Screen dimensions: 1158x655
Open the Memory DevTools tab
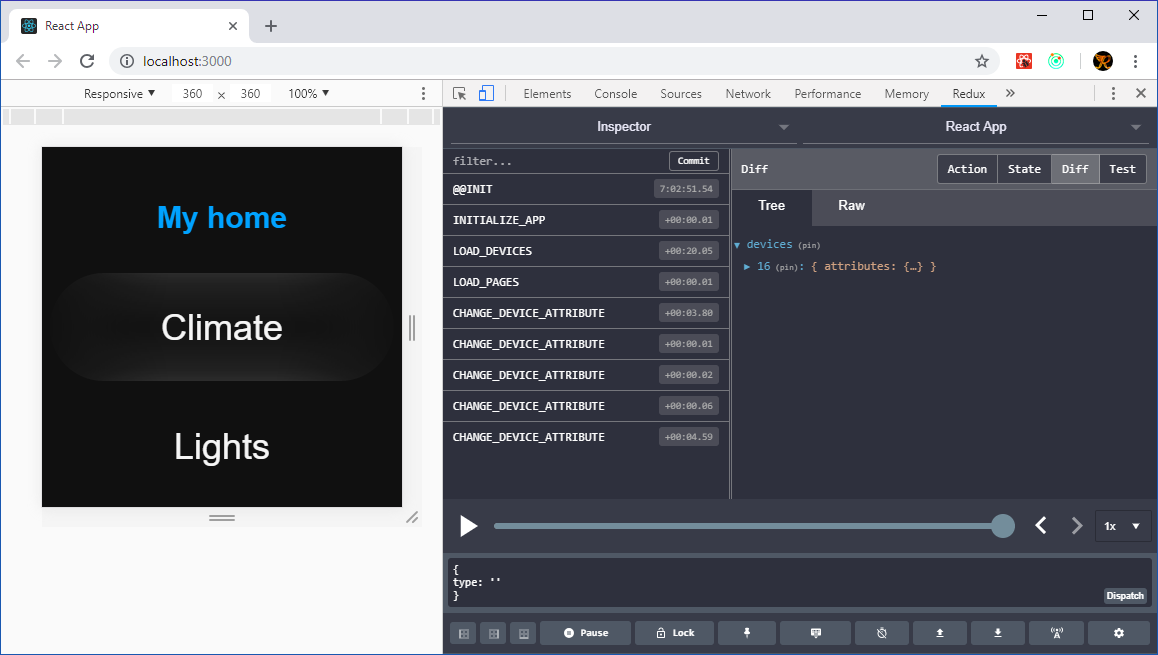point(907,94)
